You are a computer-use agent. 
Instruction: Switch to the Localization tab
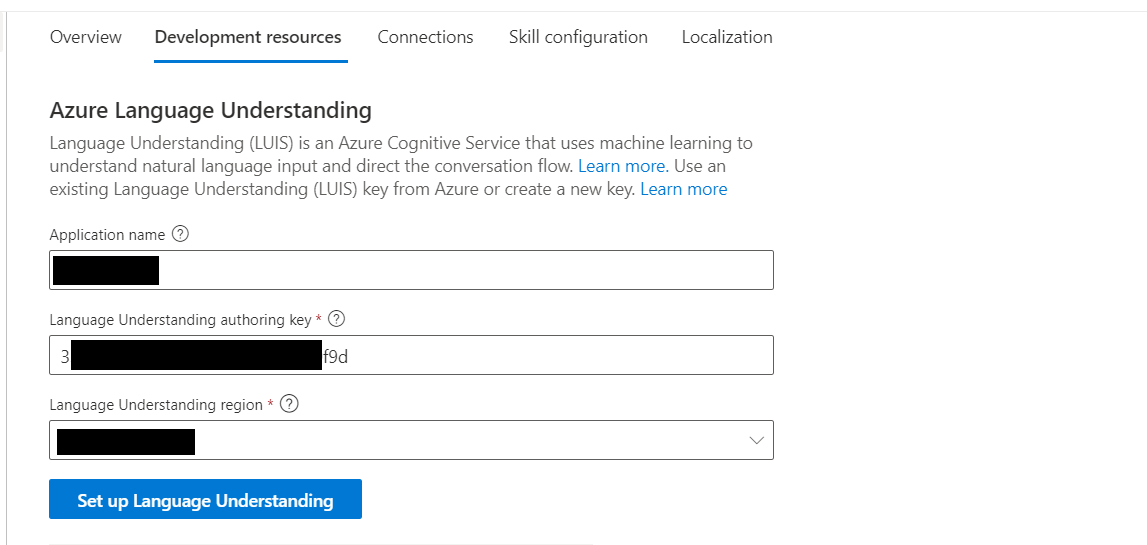tap(727, 37)
